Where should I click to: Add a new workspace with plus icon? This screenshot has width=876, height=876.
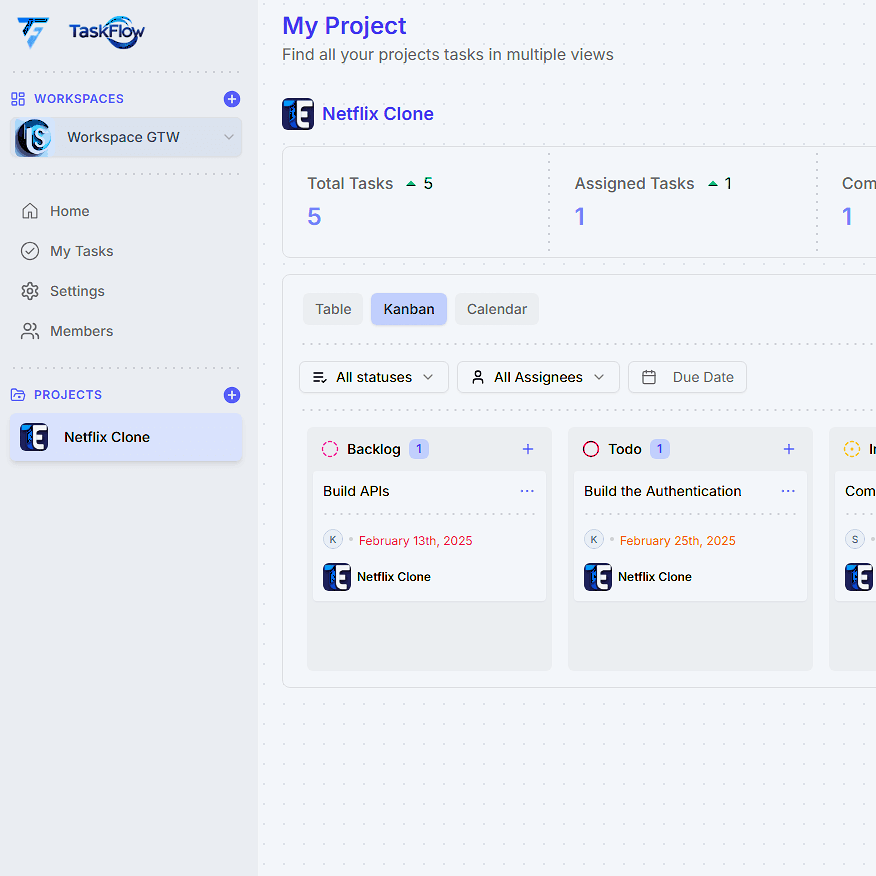(x=232, y=99)
